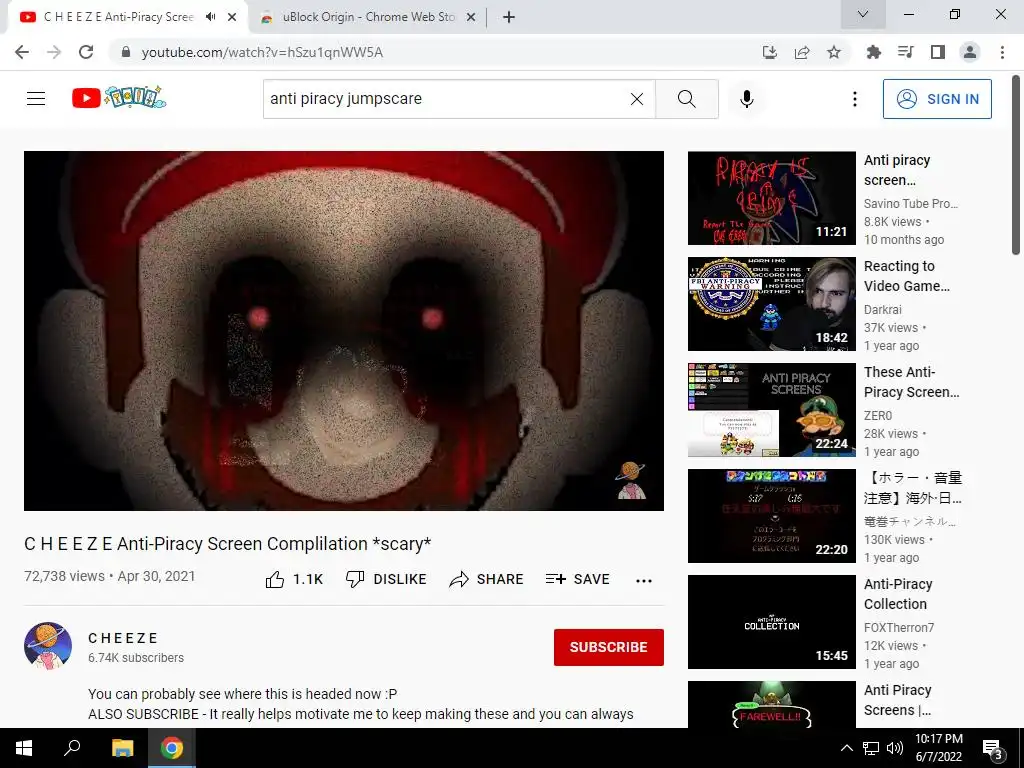Open the volume tray icon
Viewport: 1024px width, 768px height.
pyautogui.click(x=895, y=748)
